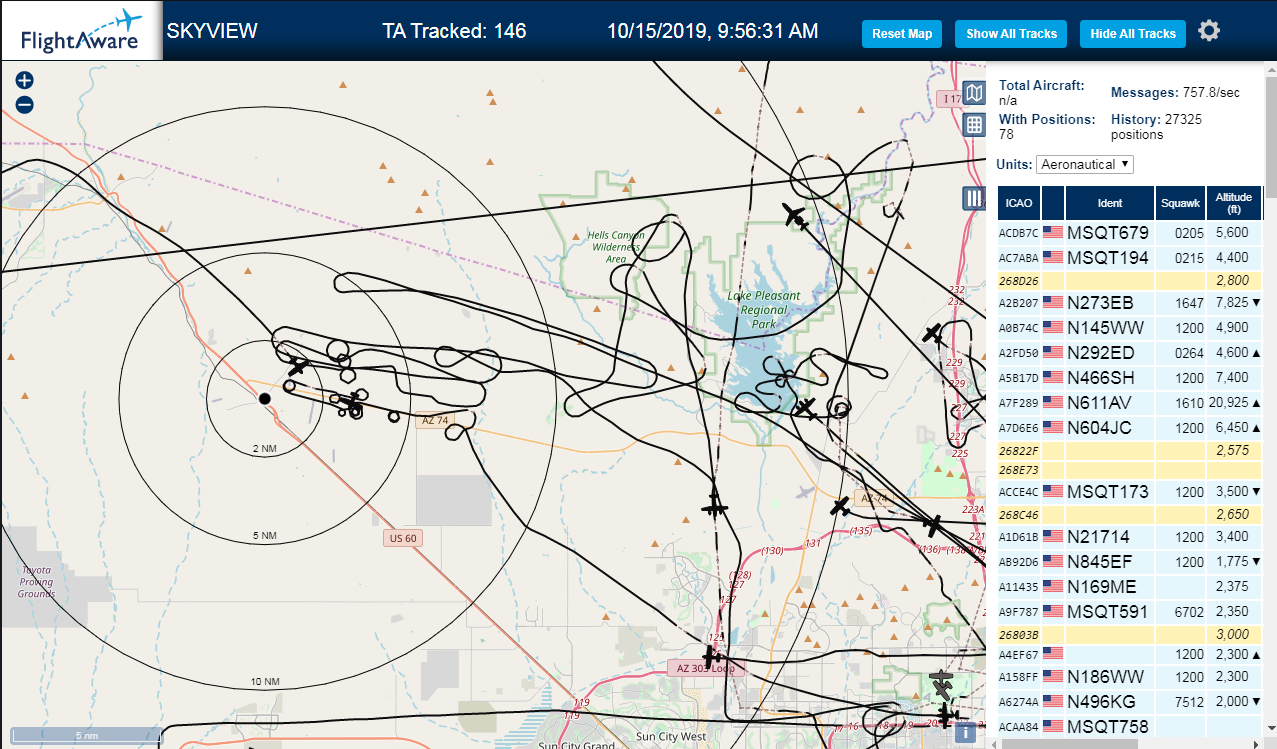Select the MSQT194 aircraft row
This screenshot has height=749, width=1277.
[1130, 257]
